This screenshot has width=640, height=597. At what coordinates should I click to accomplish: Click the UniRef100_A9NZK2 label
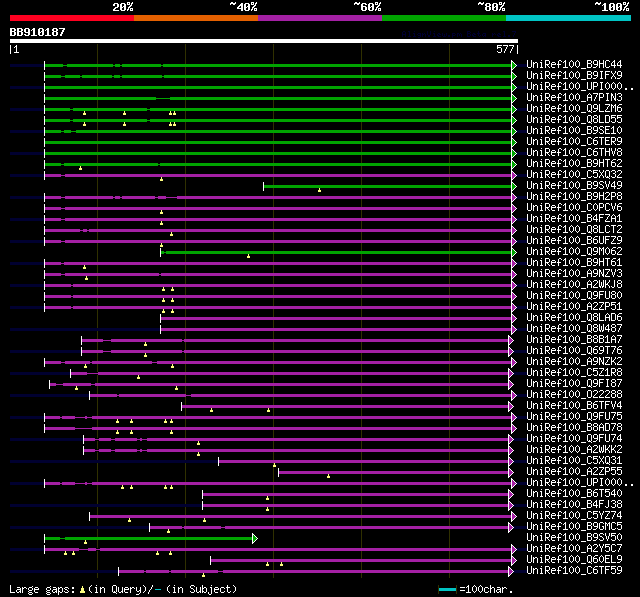pos(574,362)
